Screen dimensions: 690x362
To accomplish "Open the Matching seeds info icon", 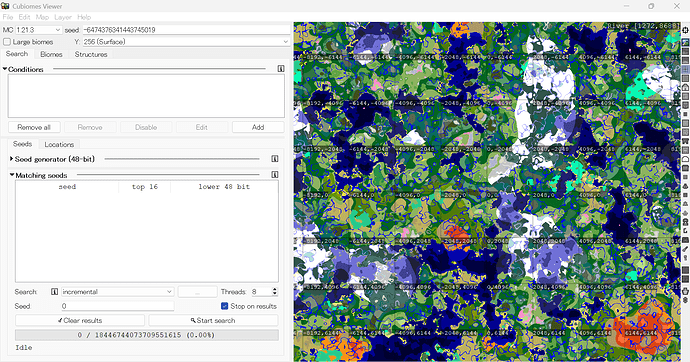I will pos(275,175).
